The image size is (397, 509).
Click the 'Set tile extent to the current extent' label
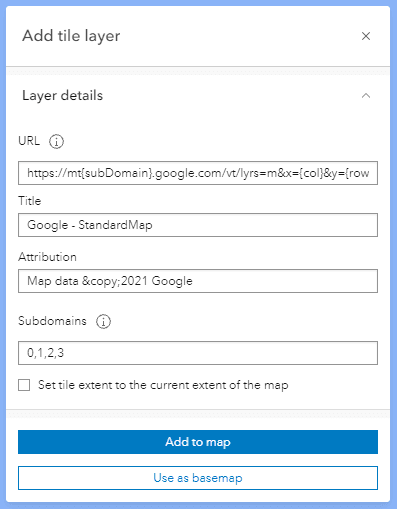(x=163, y=385)
